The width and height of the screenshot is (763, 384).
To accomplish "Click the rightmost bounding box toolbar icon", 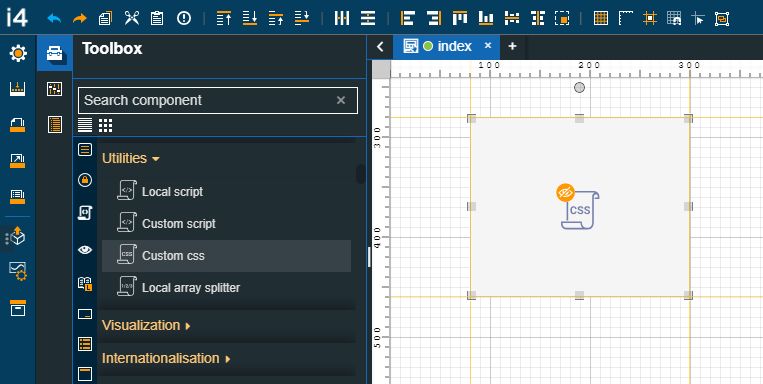I will click(722, 18).
